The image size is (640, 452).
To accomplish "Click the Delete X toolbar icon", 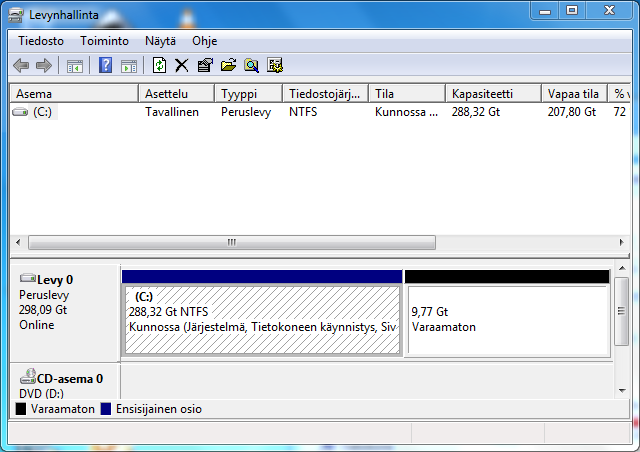I will click(182, 65).
